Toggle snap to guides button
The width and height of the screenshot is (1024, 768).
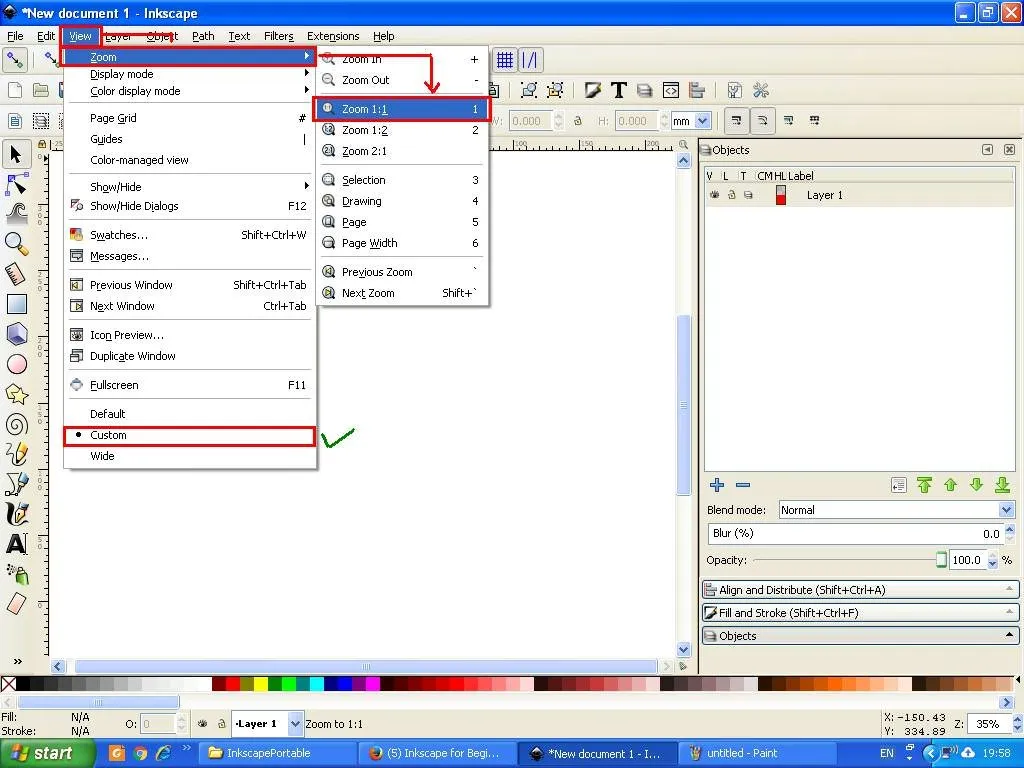tap(530, 60)
